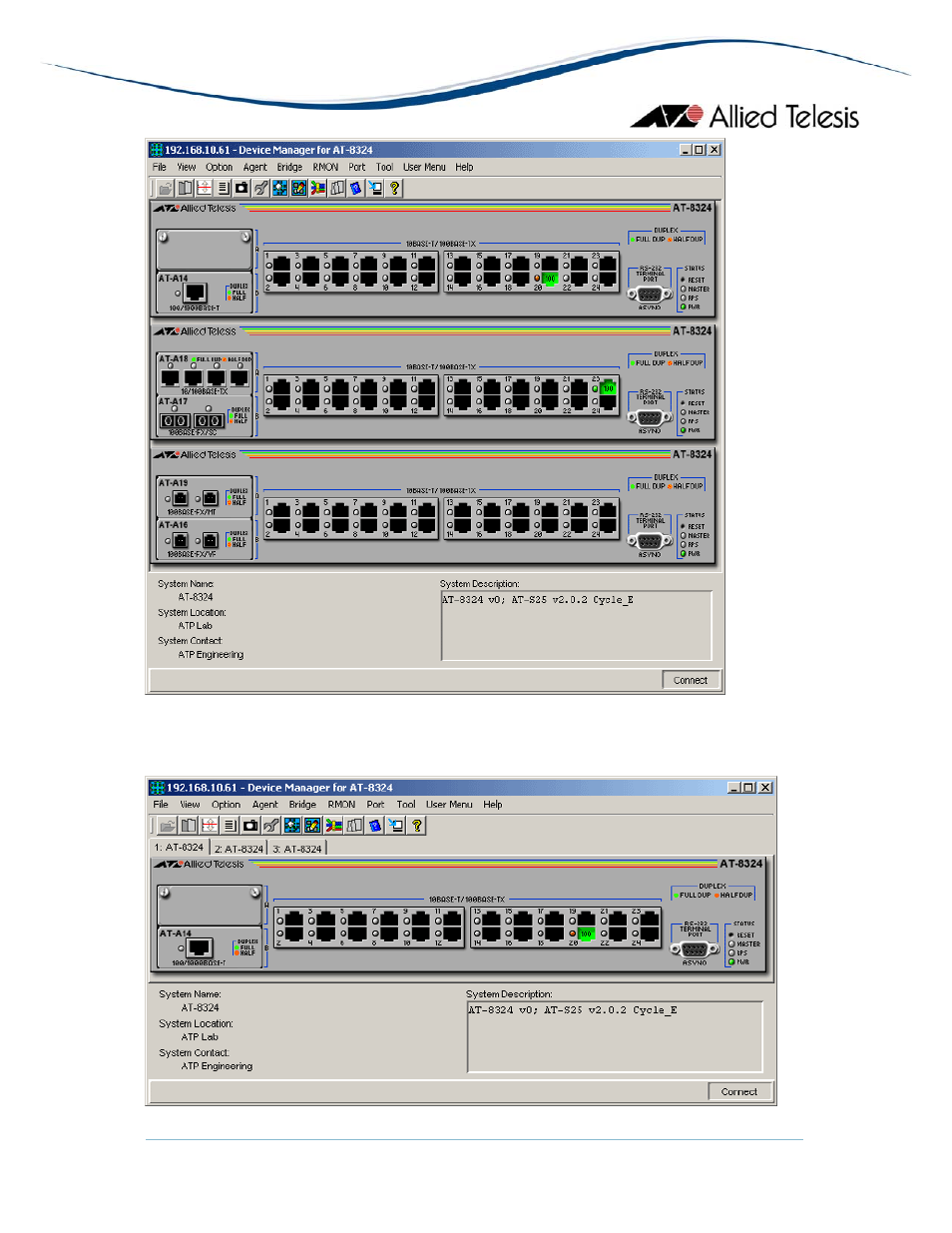
Task: Click the terminal monitor icon in the tabbed window toolbar
Action: [395, 825]
